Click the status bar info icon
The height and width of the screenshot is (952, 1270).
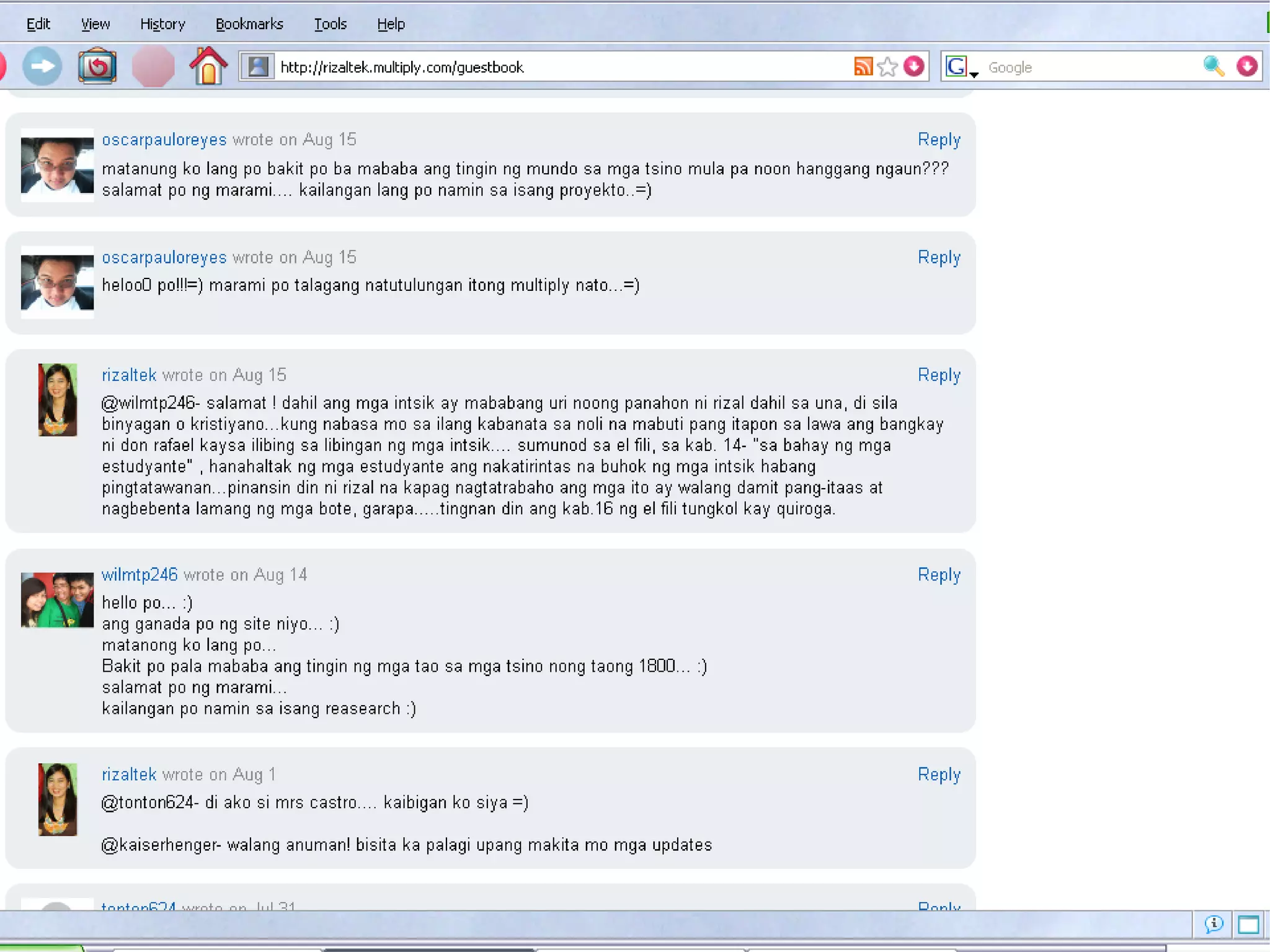point(1213,925)
